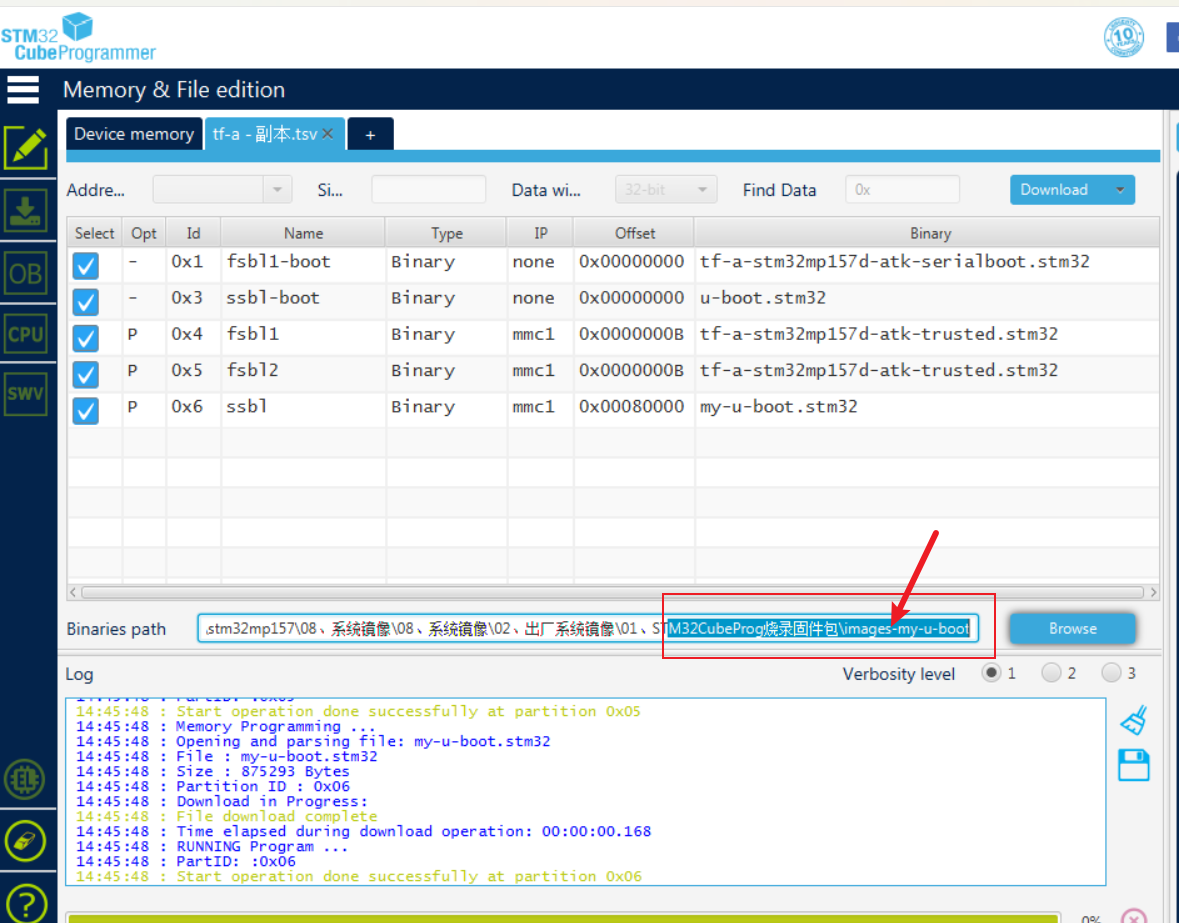Viewport: 1179px width, 923px height.
Task: Click the full chip erase icon
Action: (x=25, y=840)
